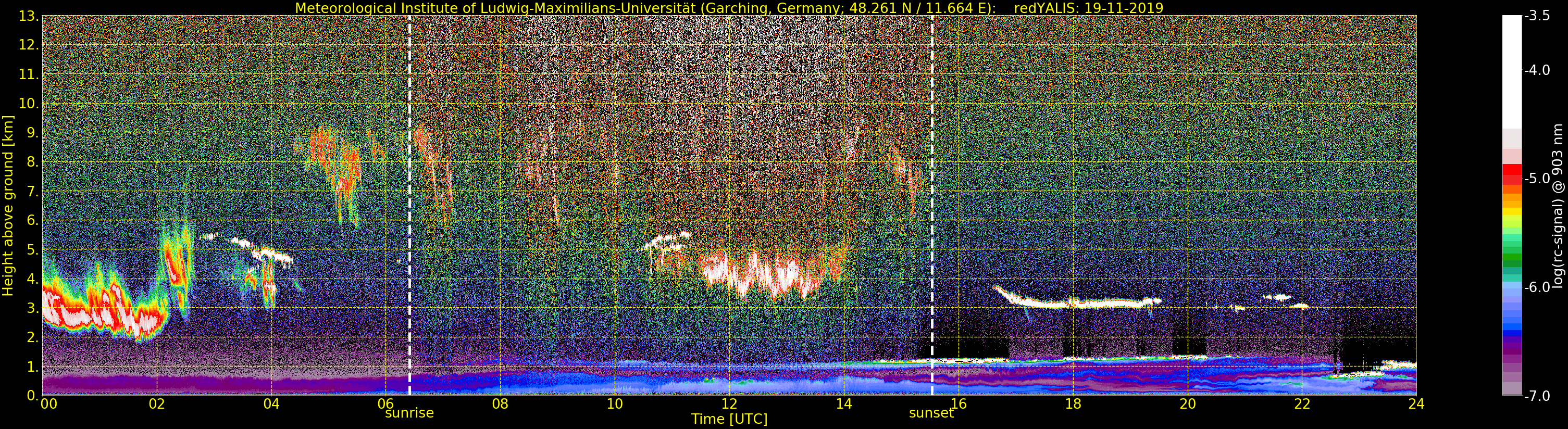The height and width of the screenshot is (429, 1568).
Task: Click the white dashed sunrise marker line
Action: pyautogui.click(x=409, y=206)
